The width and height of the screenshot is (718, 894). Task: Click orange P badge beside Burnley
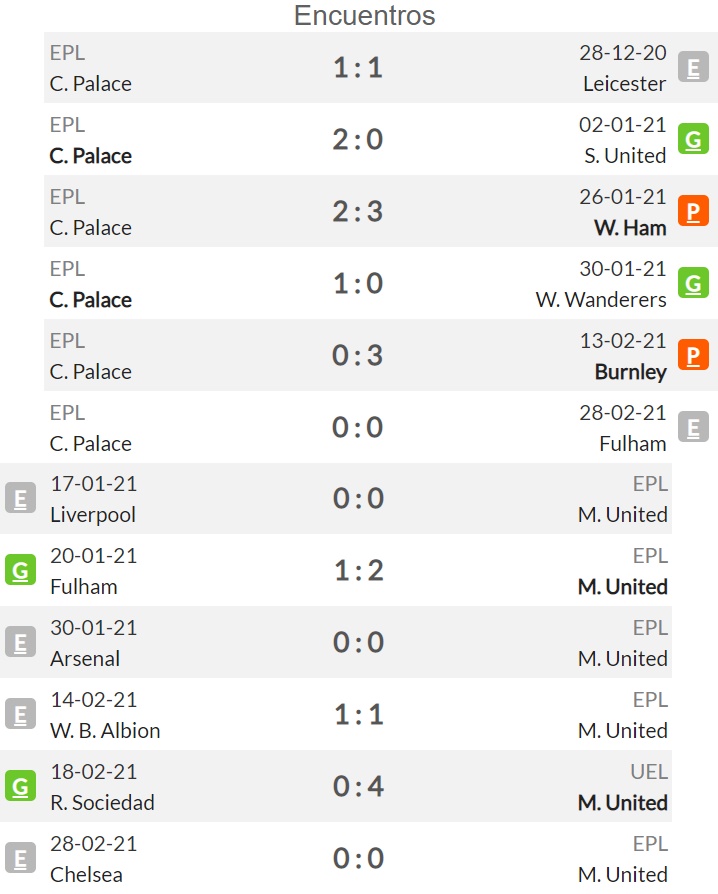coord(693,355)
